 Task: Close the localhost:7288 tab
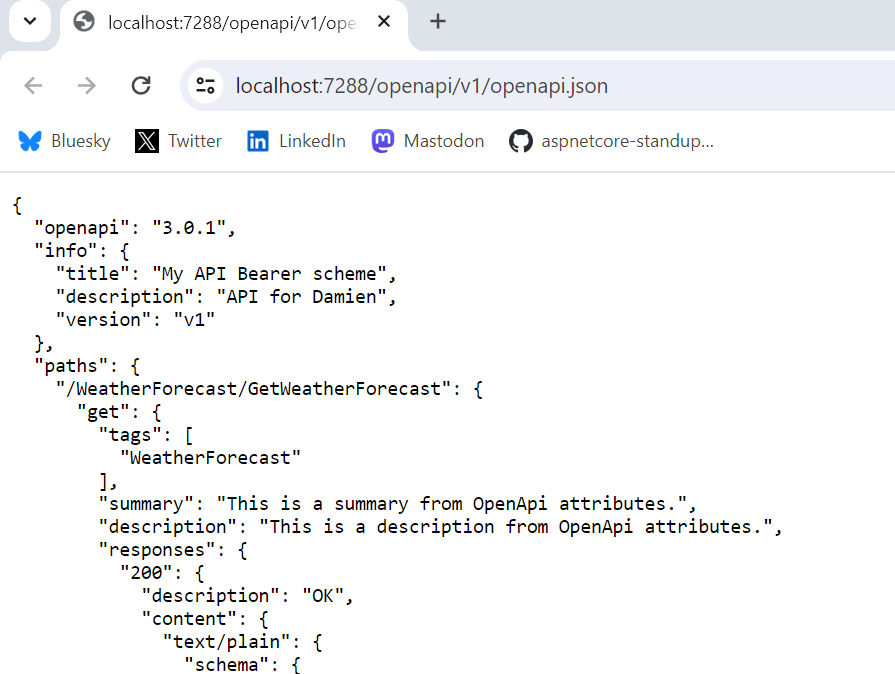click(x=385, y=22)
